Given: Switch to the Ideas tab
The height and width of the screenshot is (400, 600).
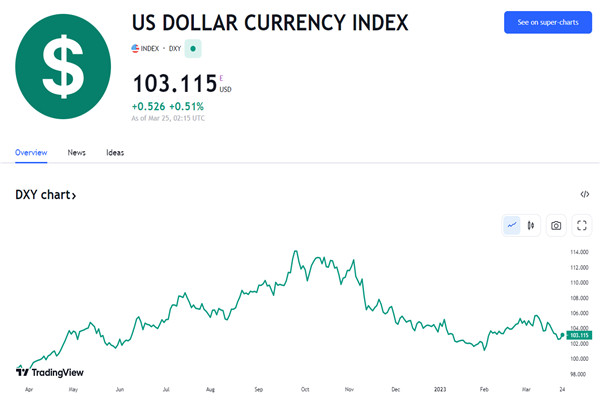Looking at the screenshot, I should tap(115, 152).
